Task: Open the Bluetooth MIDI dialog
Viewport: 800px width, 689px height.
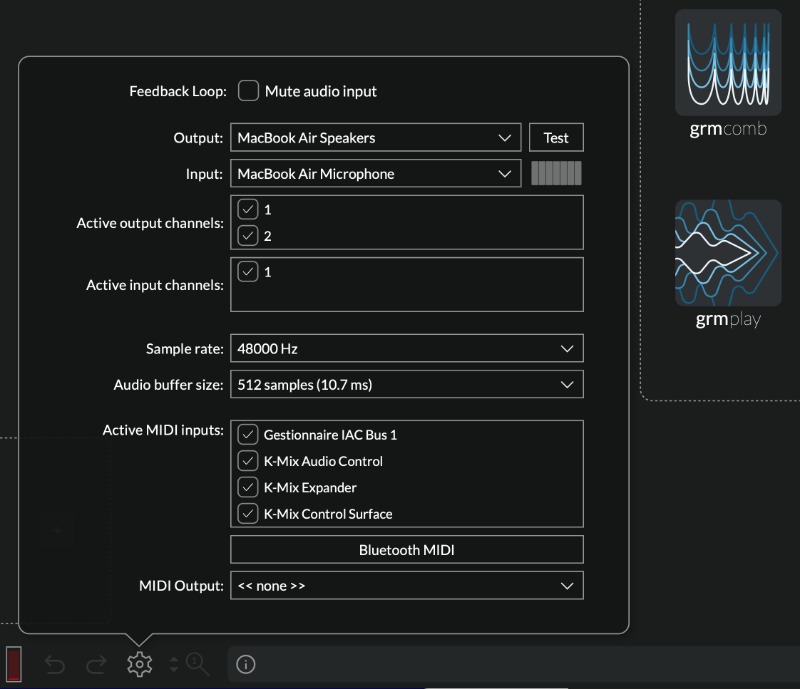Action: tap(407, 549)
